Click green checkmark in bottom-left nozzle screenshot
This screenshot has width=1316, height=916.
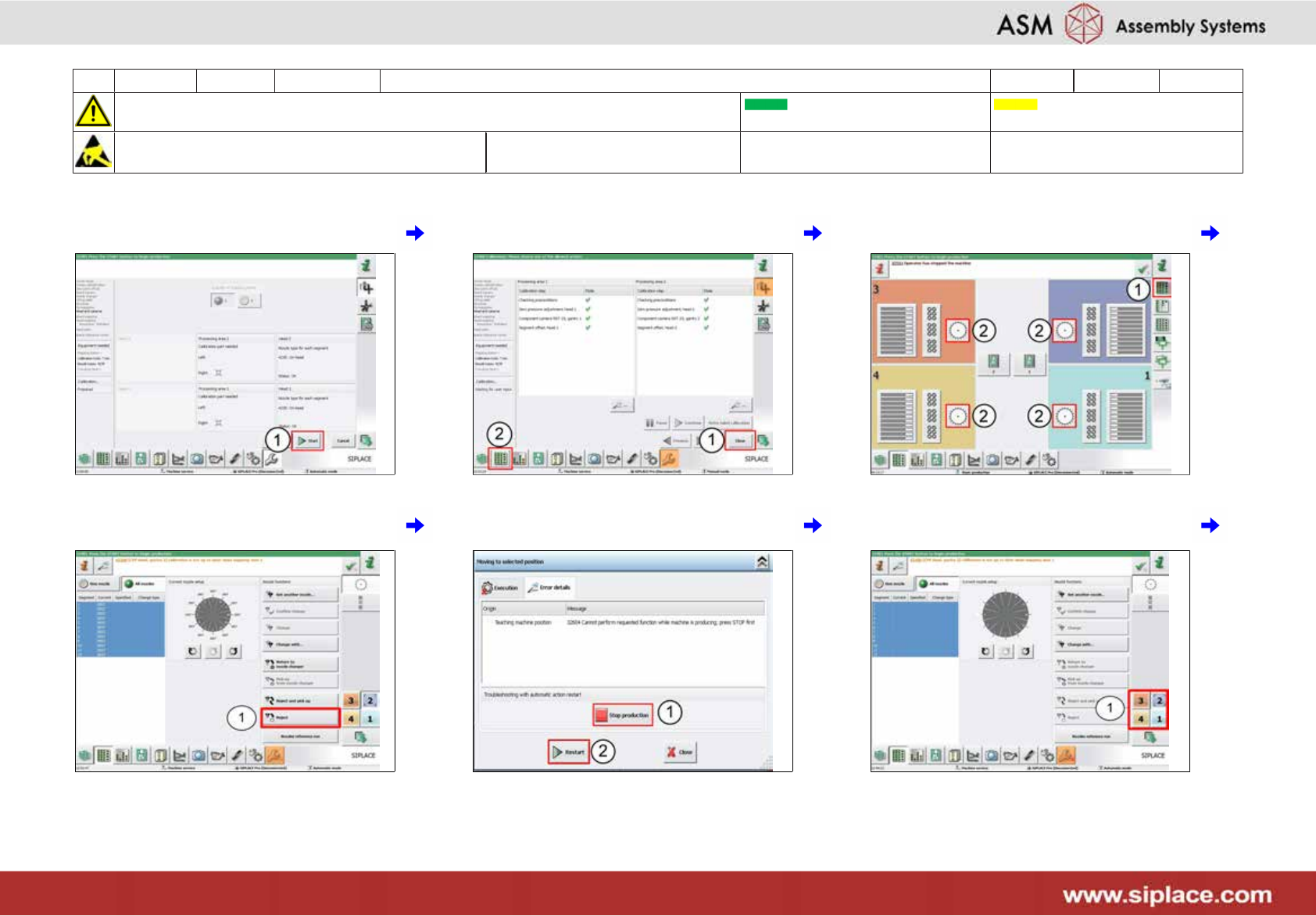pos(351,565)
